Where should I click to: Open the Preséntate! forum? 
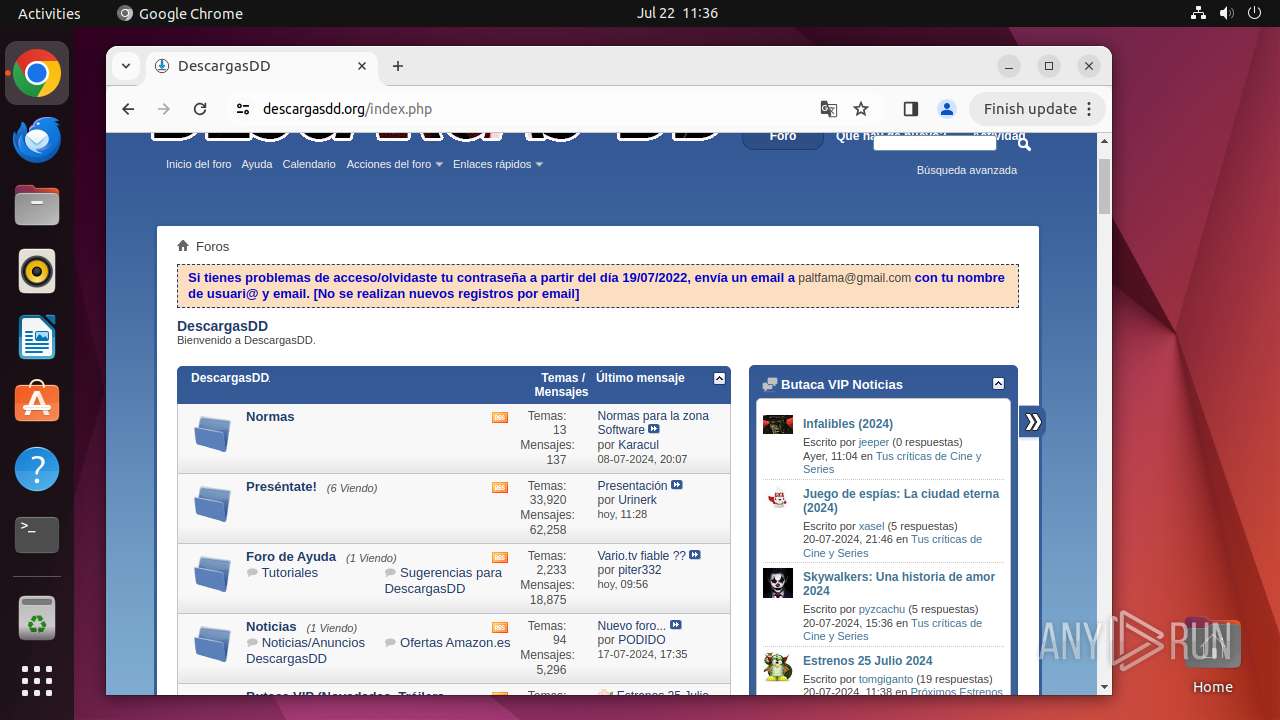(281, 486)
